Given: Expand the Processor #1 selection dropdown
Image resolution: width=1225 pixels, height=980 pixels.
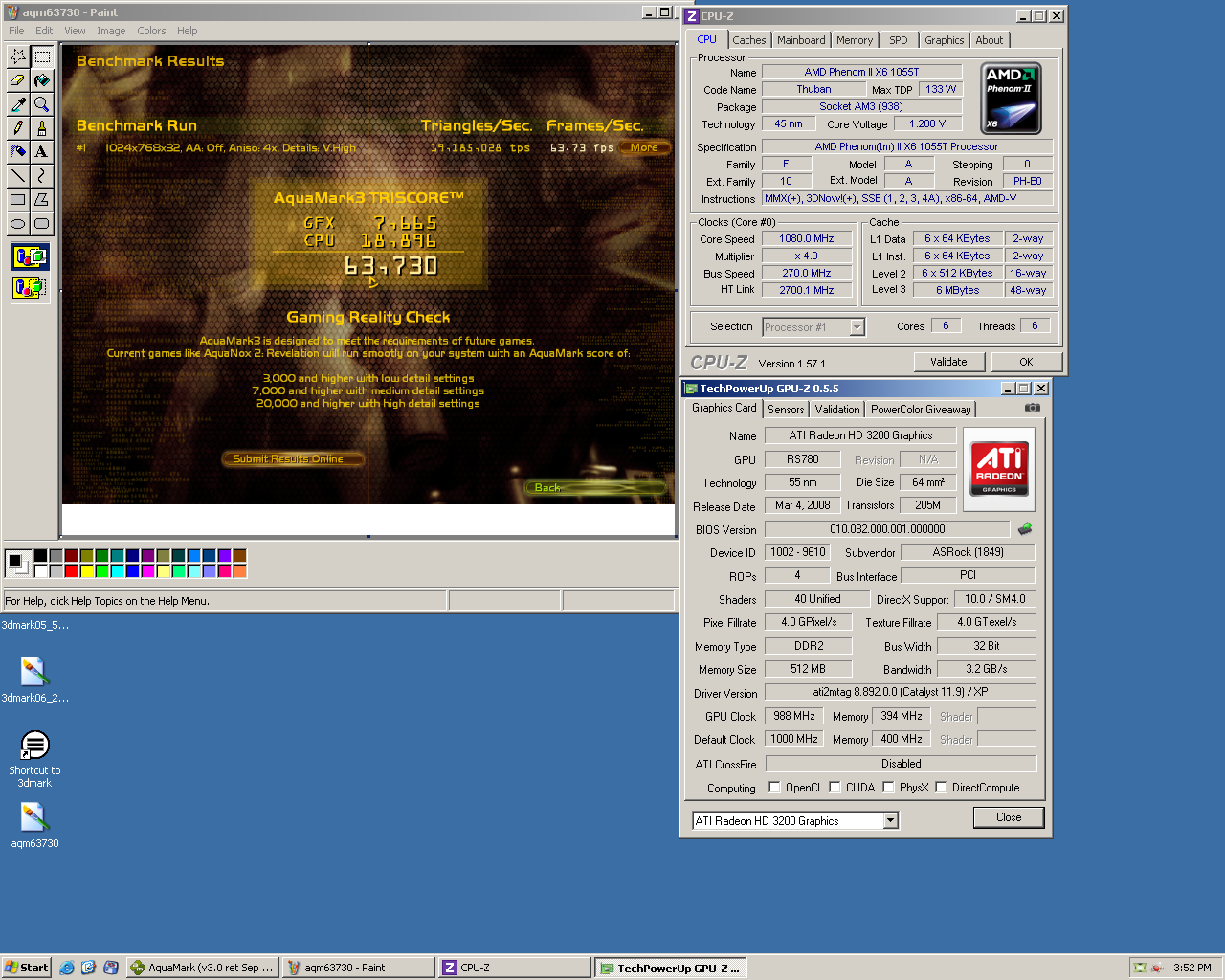Looking at the screenshot, I should click(857, 327).
